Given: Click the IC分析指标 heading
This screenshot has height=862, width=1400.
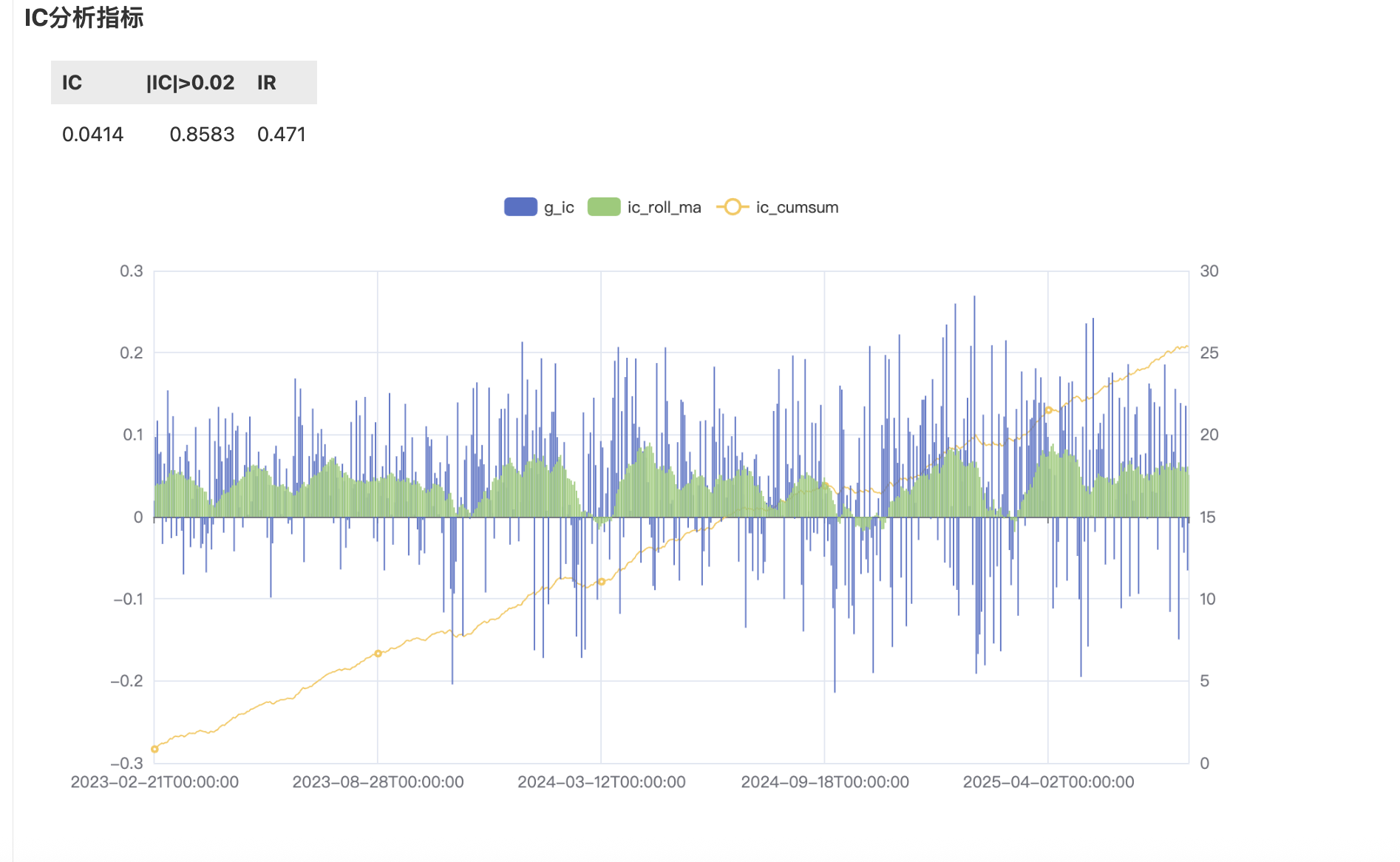Looking at the screenshot, I should (x=84, y=18).
